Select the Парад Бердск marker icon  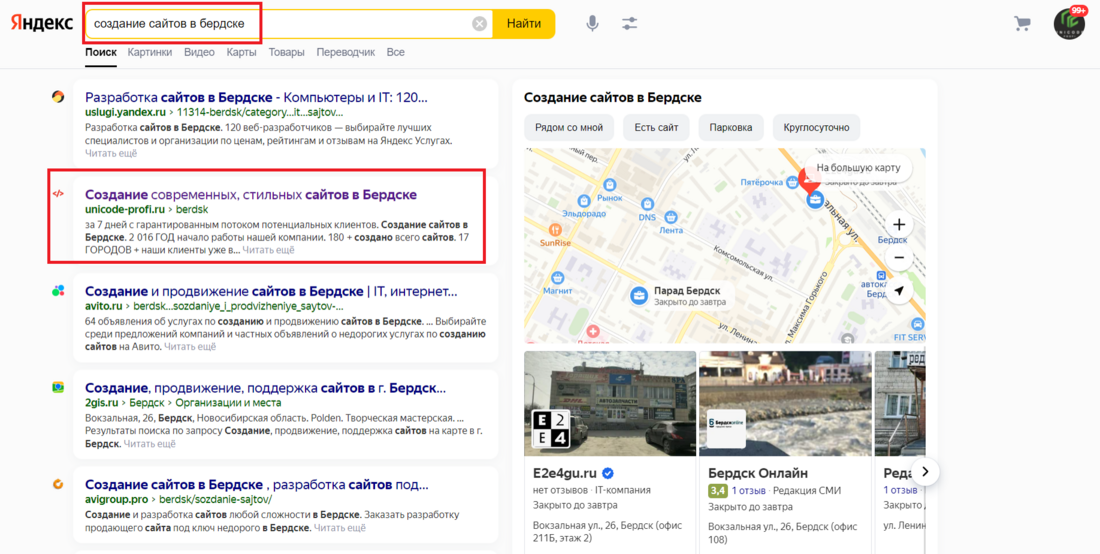[639, 295]
